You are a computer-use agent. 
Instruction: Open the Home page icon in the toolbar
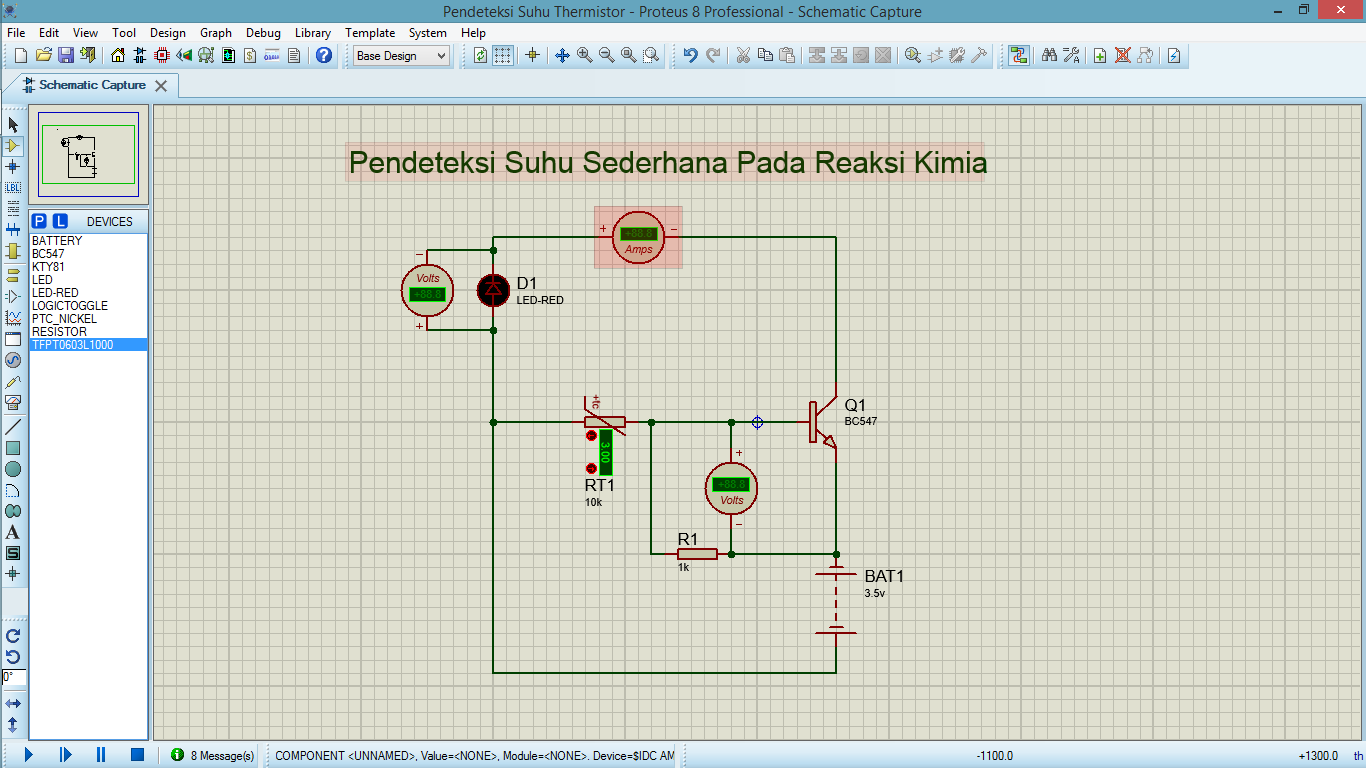pos(118,56)
